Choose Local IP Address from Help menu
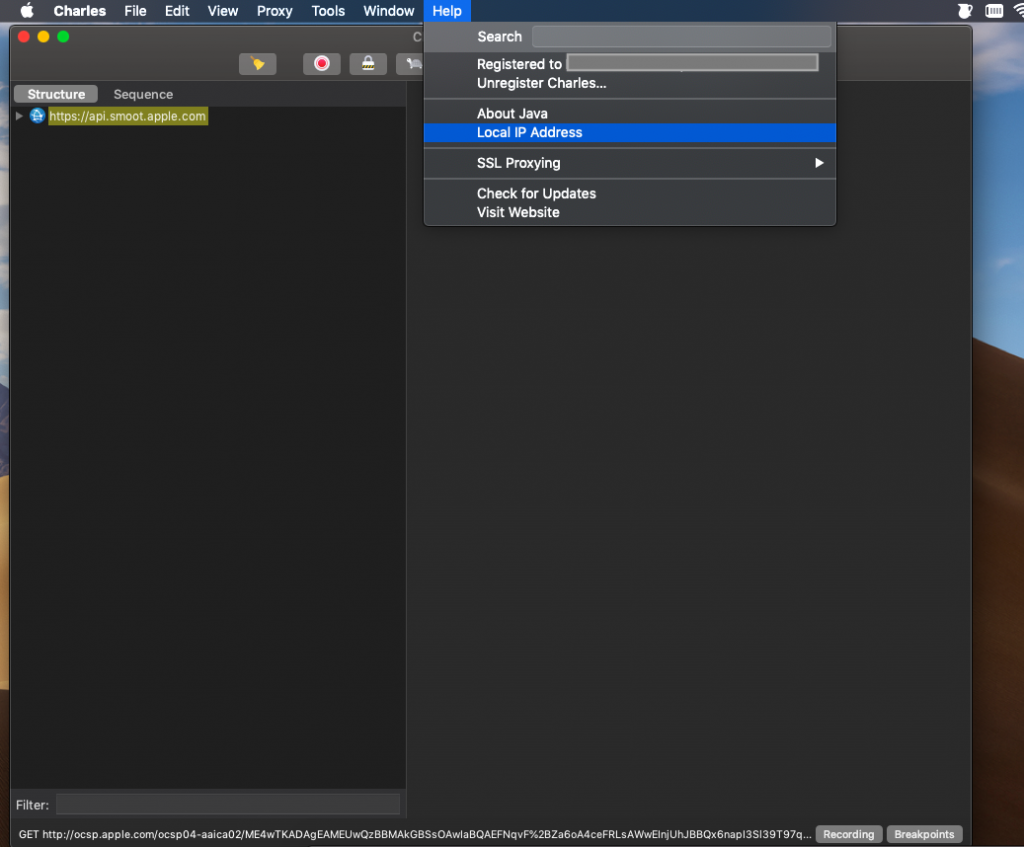 click(630, 133)
